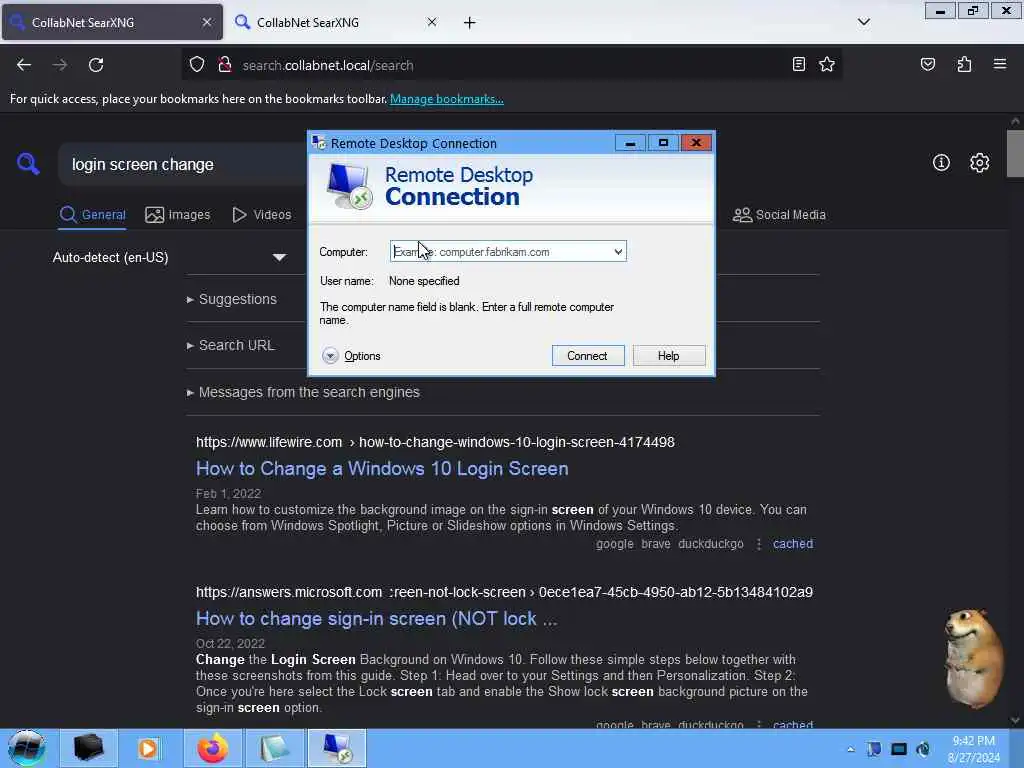Image resolution: width=1024 pixels, height=768 pixels.
Task: Open Firefox hamburger application menu
Action: coord(1000,64)
